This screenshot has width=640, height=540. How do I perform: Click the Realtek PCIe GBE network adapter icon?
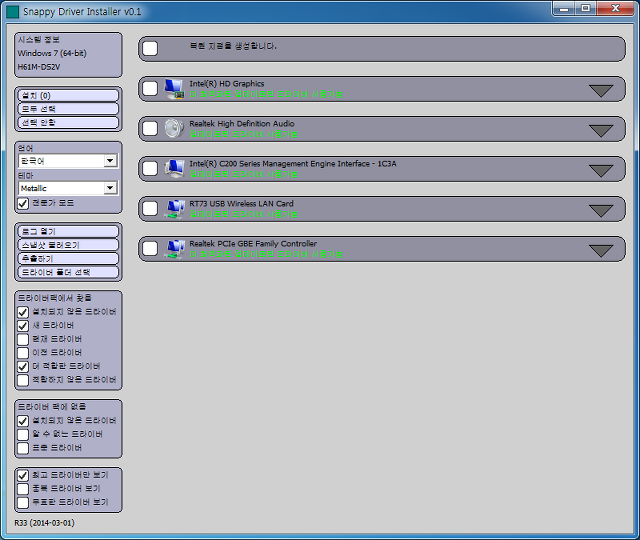click(x=174, y=249)
